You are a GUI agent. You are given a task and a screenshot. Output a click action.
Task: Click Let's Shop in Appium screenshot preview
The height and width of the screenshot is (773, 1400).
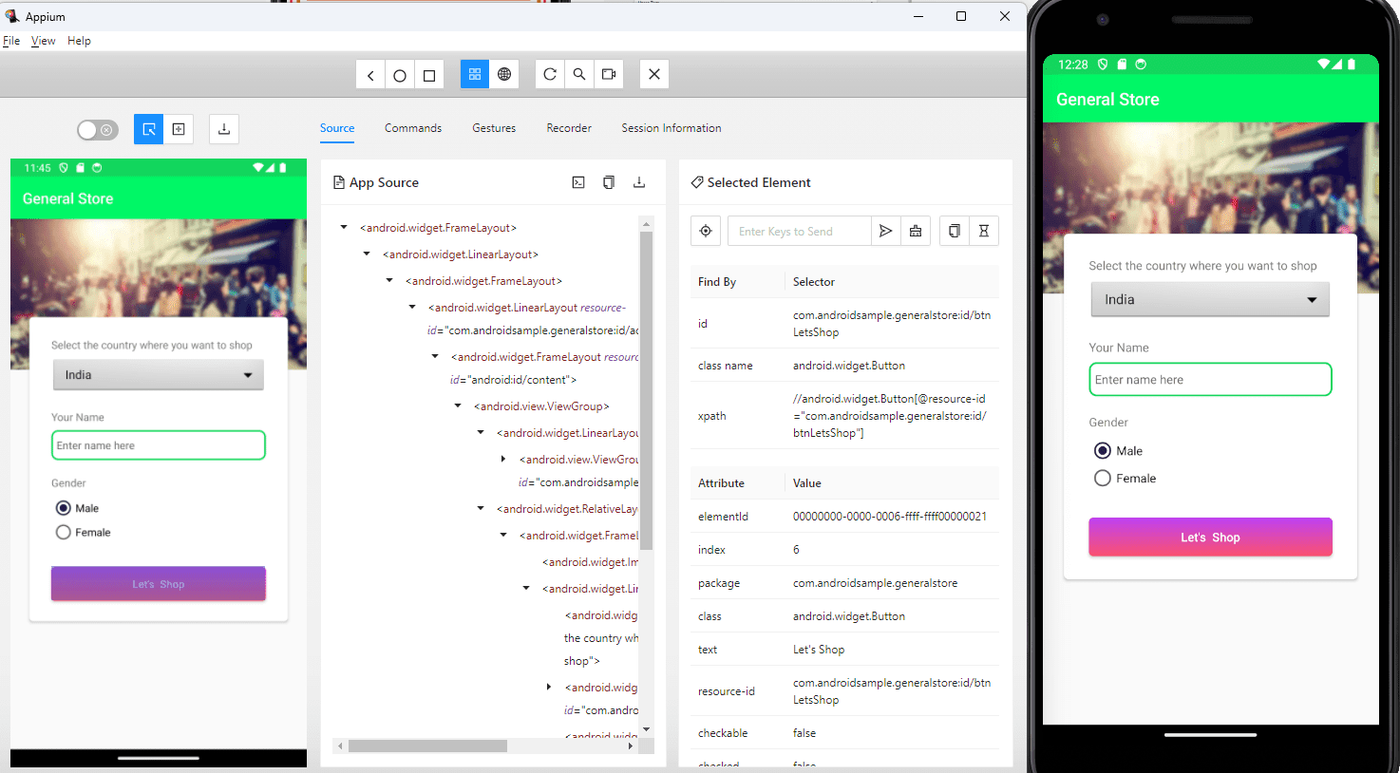pyautogui.click(x=158, y=584)
